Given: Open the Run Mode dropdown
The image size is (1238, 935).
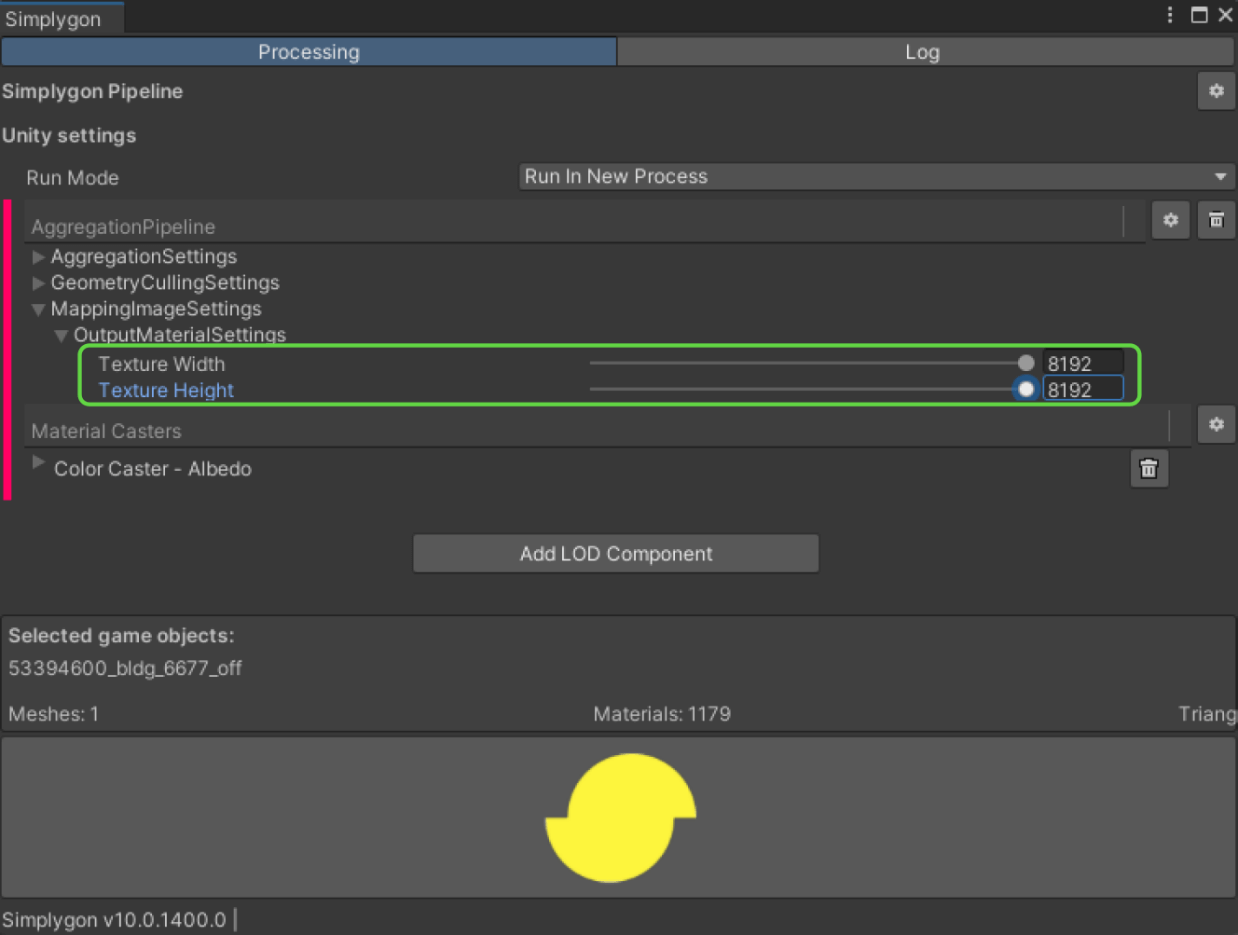Looking at the screenshot, I should click(877, 176).
